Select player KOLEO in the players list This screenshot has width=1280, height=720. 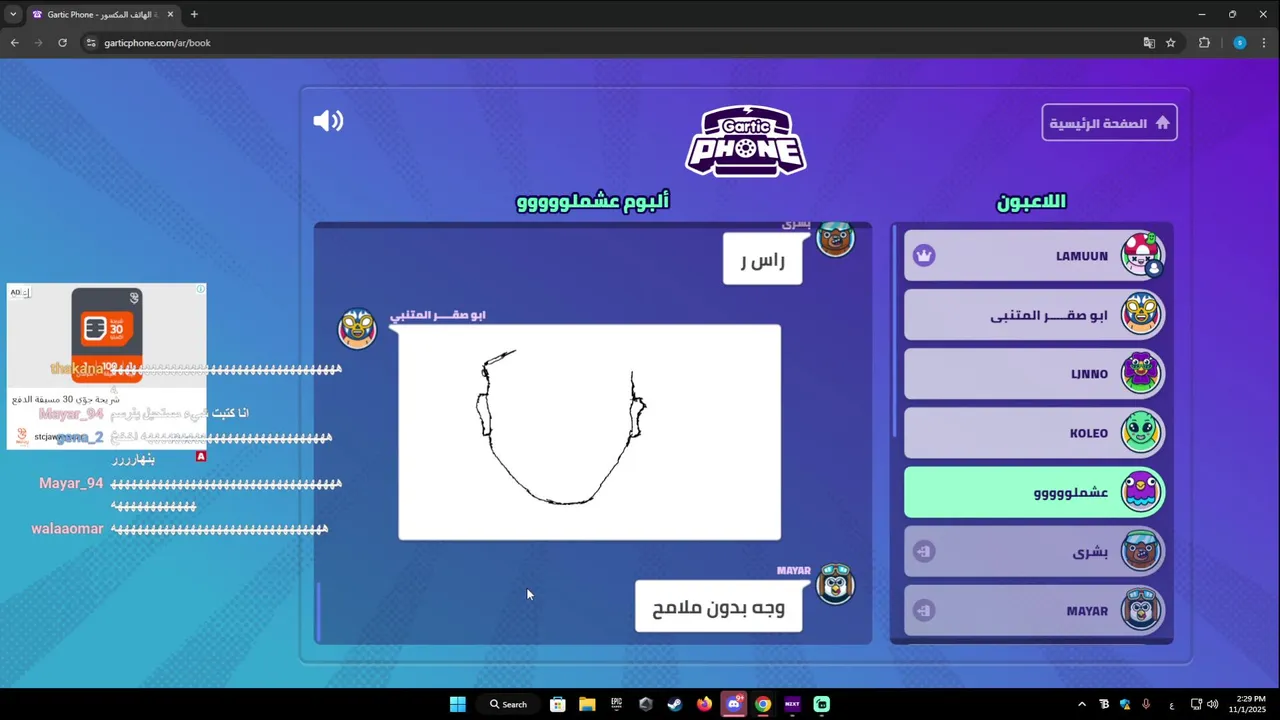pyautogui.click(x=1035, y=433)
